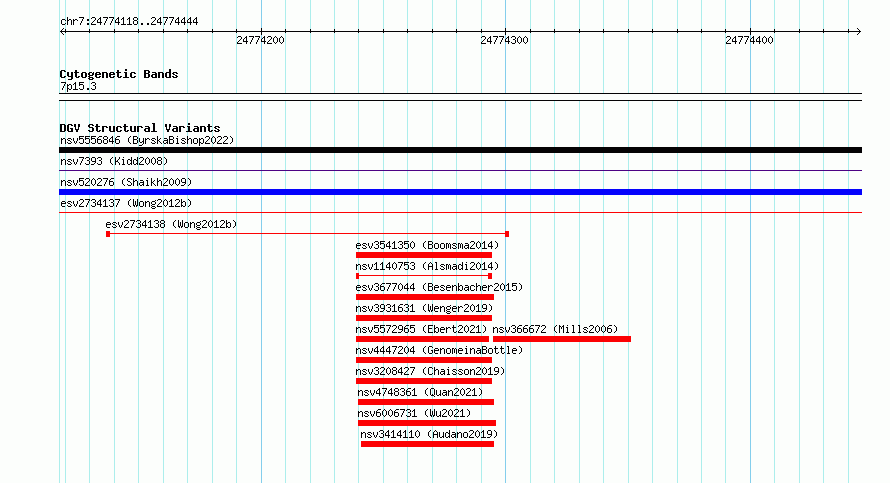The height and width of the screenshot is (483, 890).
Task: Open variant nsv520276 (Shaikh2009) label
Action: 126,182
